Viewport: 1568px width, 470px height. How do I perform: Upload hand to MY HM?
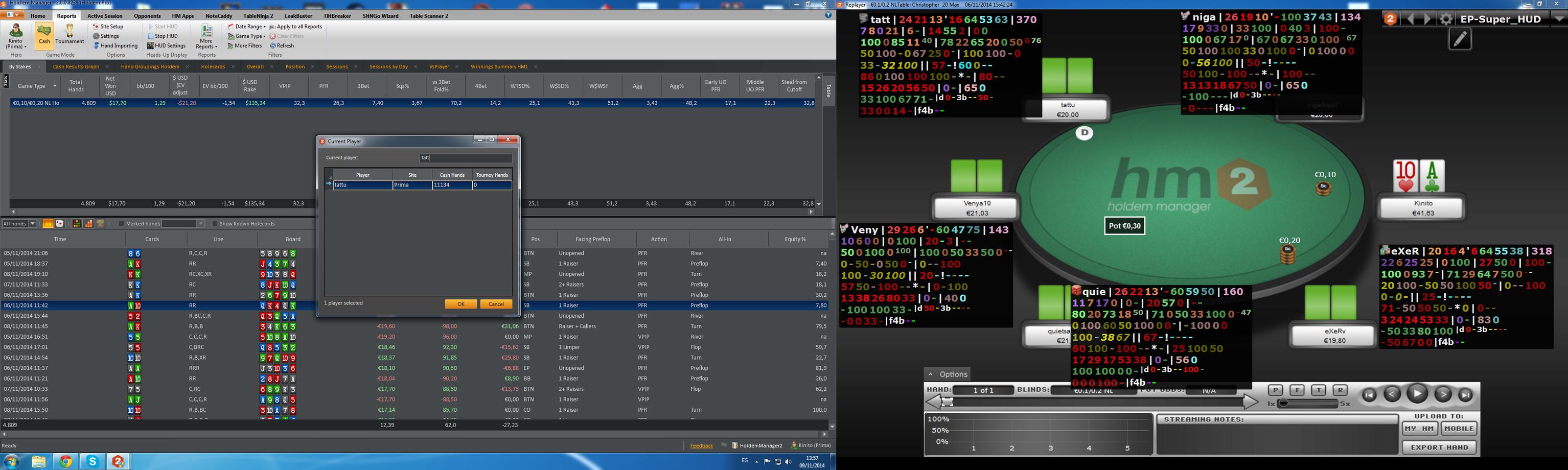[1420, 429]
